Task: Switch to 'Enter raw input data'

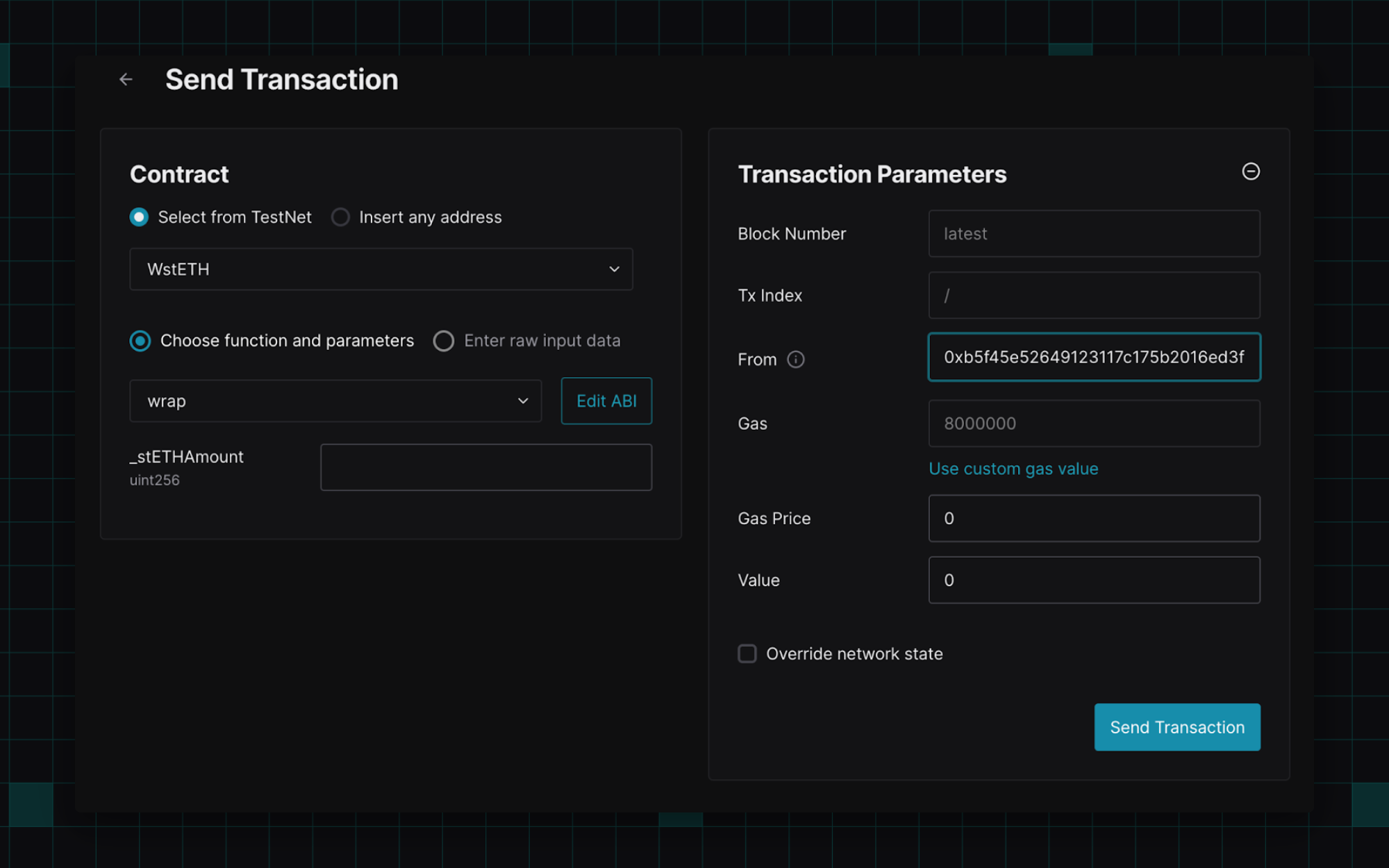Action: 444,341
